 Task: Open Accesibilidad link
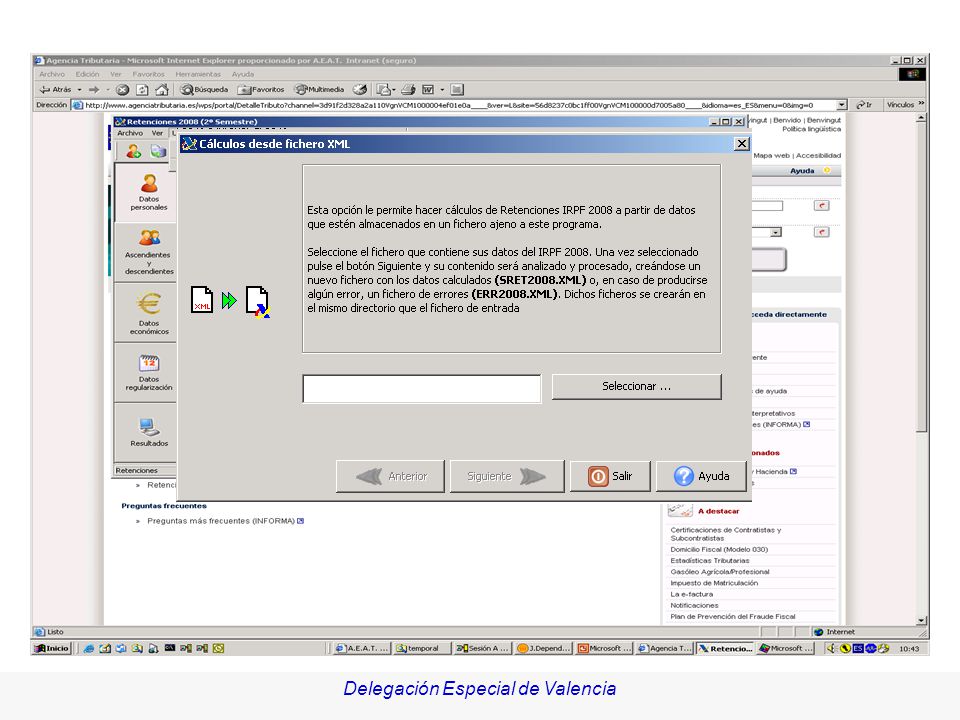pyautogui.click(x=818, y=156)
